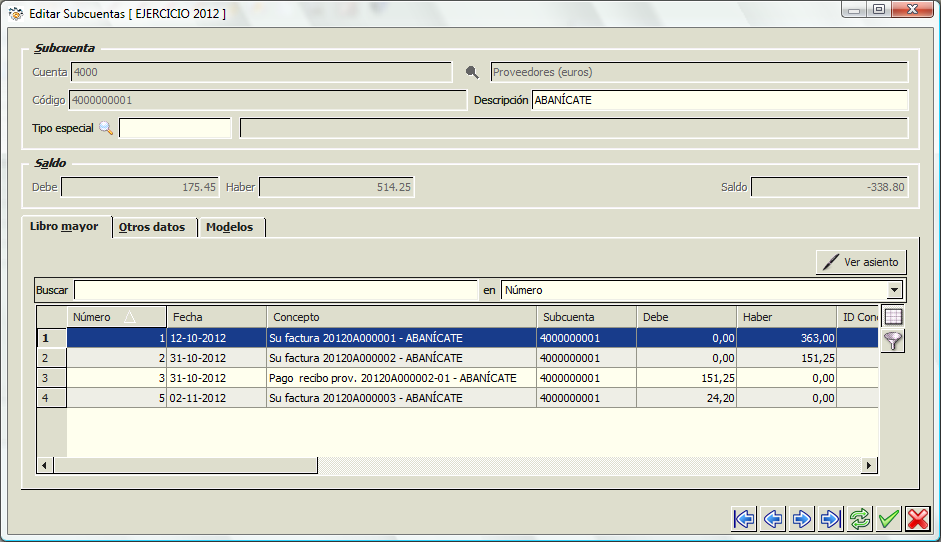The width and height of the screenshot is (941, 542).
Task: Minimize the Editar Subcuentas window
Action: point(854,9)
